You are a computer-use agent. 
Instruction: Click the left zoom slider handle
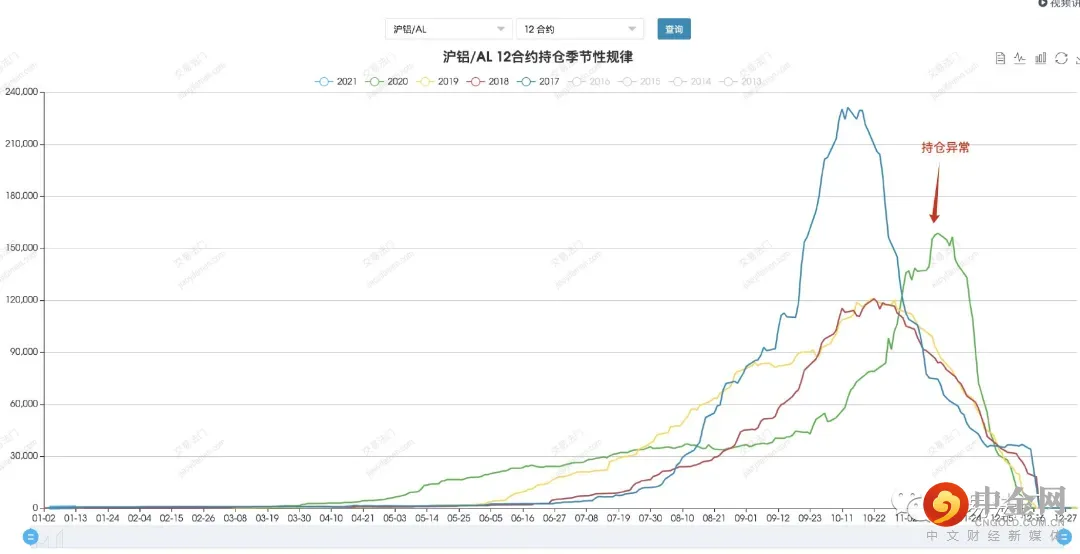pos(30,538)
